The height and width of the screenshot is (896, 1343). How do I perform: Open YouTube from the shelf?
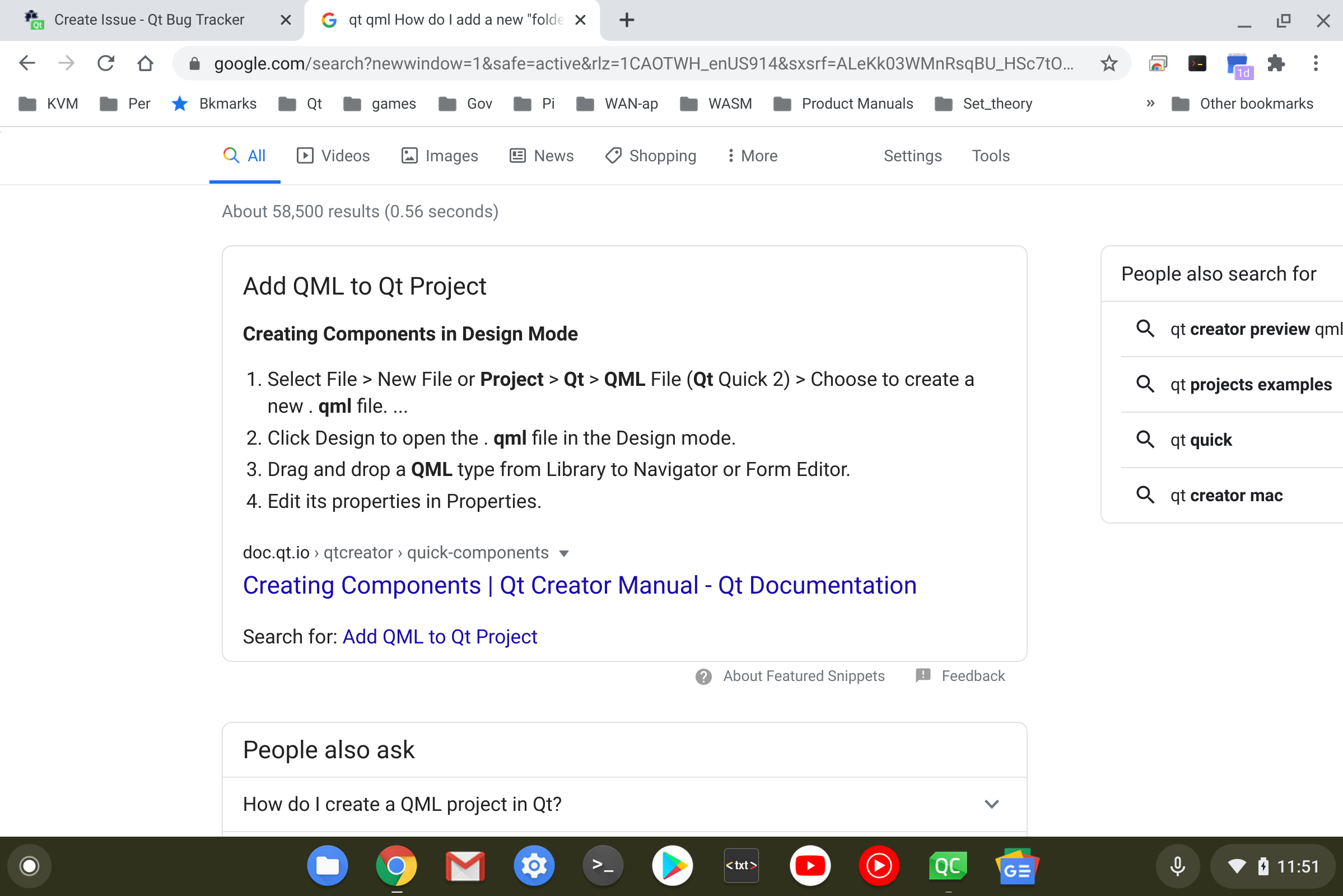810,866
